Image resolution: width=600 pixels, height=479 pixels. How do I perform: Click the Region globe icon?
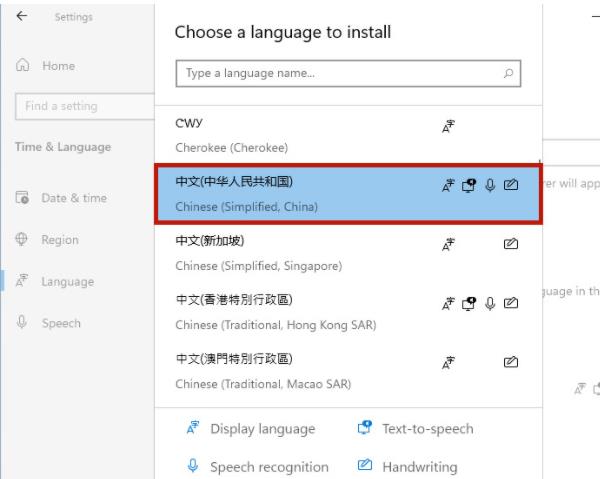pyautogui.click(x=21, y=239)
